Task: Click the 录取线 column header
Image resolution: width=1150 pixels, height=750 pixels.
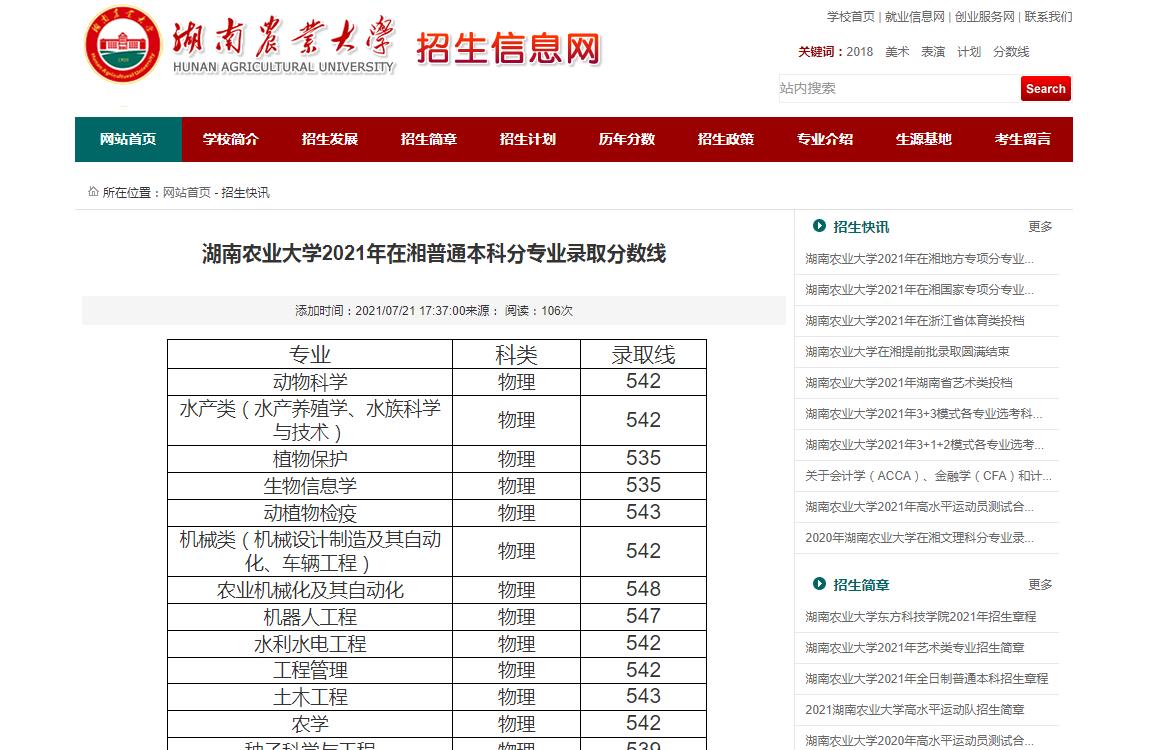Action: [x=643, y=355]
